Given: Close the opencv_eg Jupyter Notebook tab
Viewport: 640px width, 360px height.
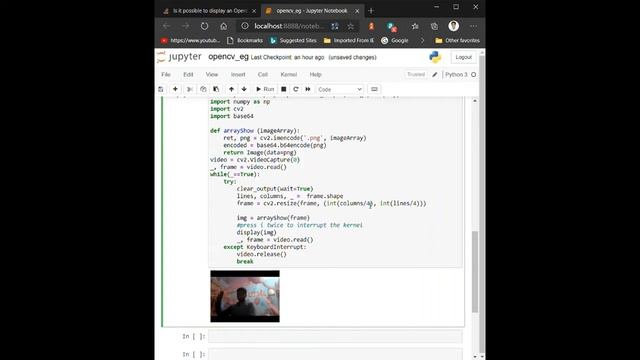Looking at the screenshot, I should [x=357, y=11].
